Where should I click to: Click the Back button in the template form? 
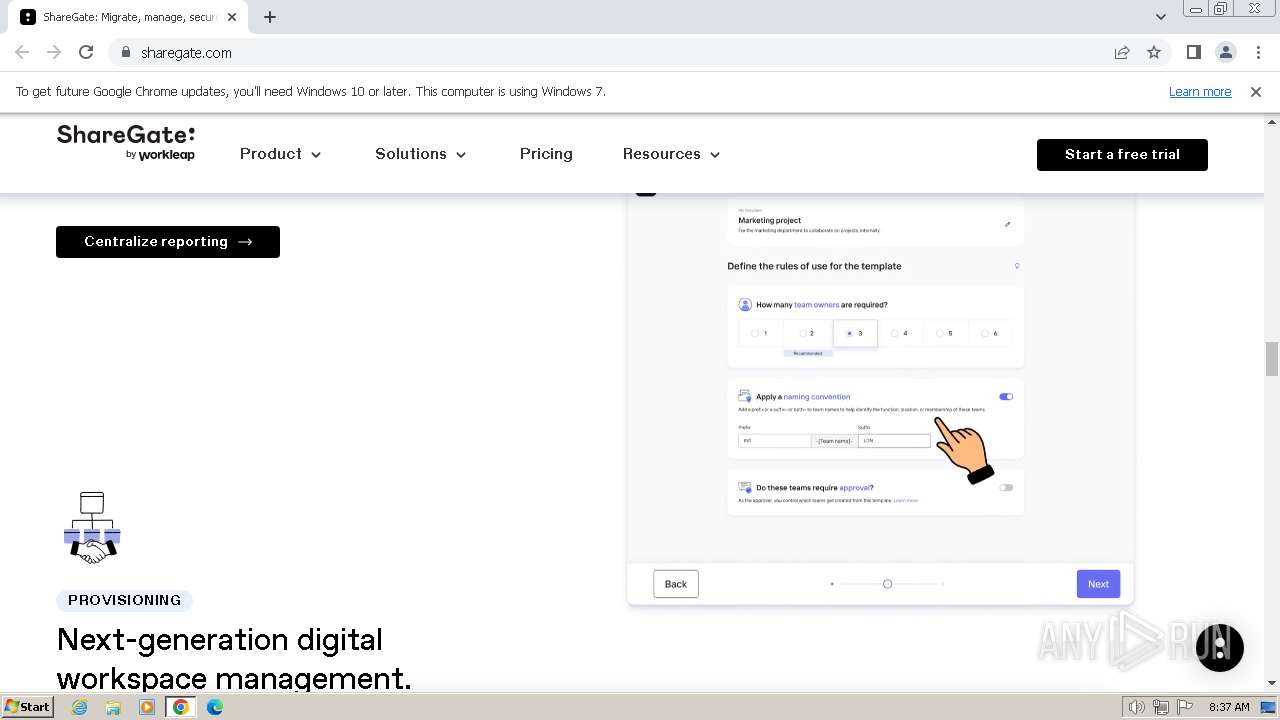[x=676, y=584]
